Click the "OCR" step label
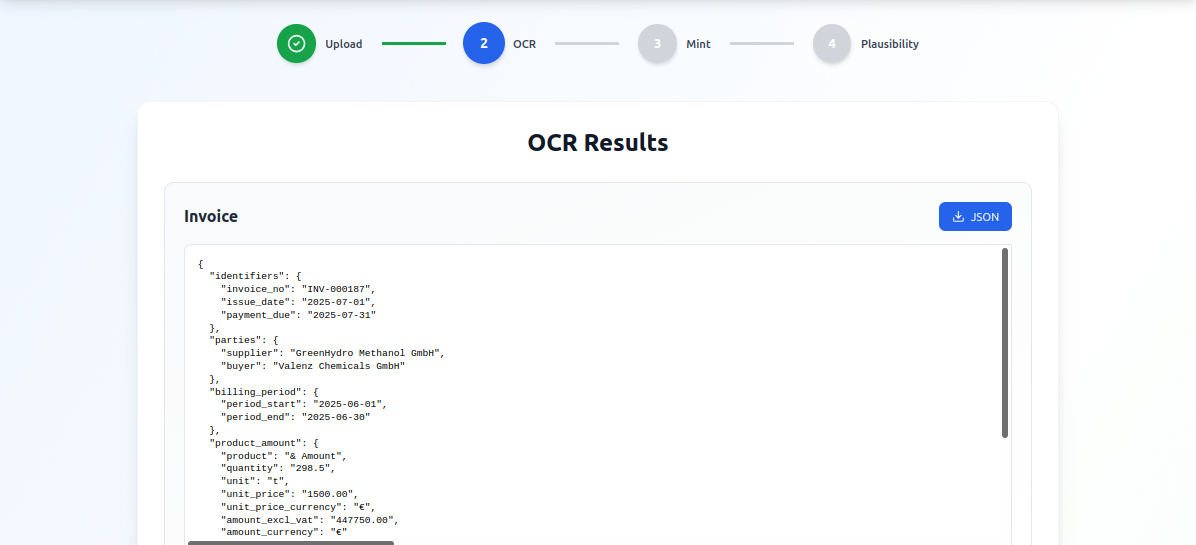This screenshot has width=1196, height=545. pos(524,44)
